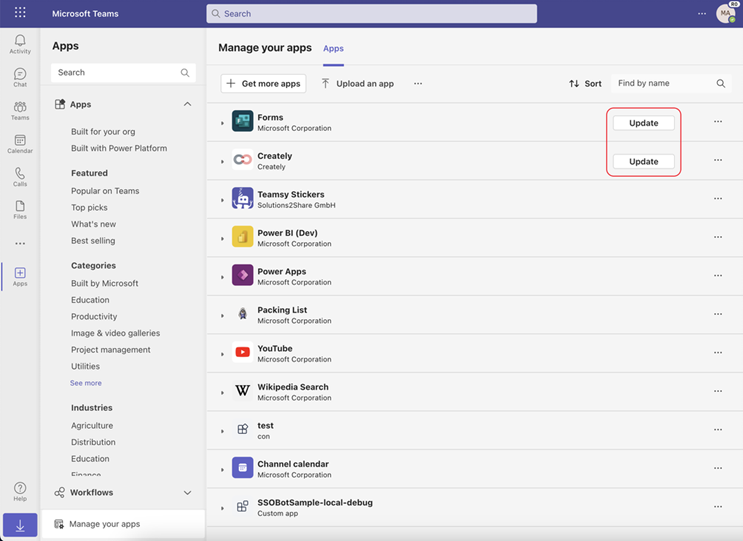Click the magnifier in the Apps search box
Image resolution: width=743 pixels, height=541 pixels.
(185, 72)
